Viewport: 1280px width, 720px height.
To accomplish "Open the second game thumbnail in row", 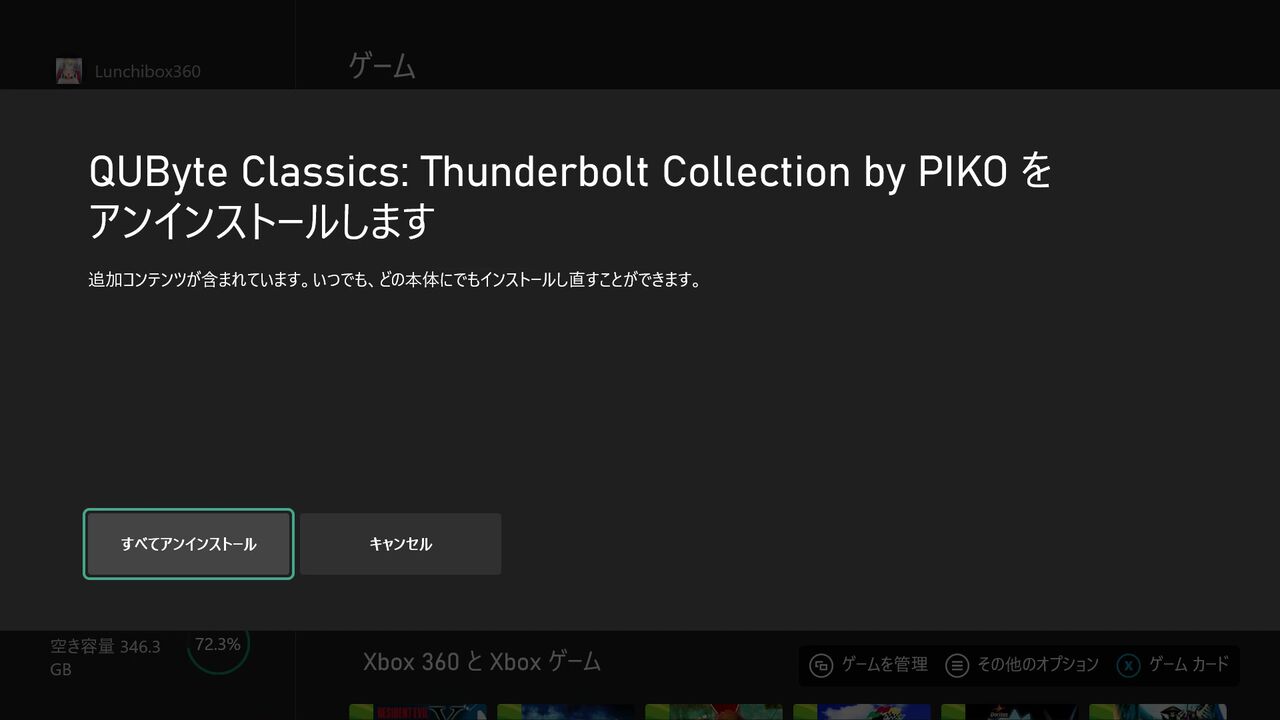I will click(x=566, y=712).
